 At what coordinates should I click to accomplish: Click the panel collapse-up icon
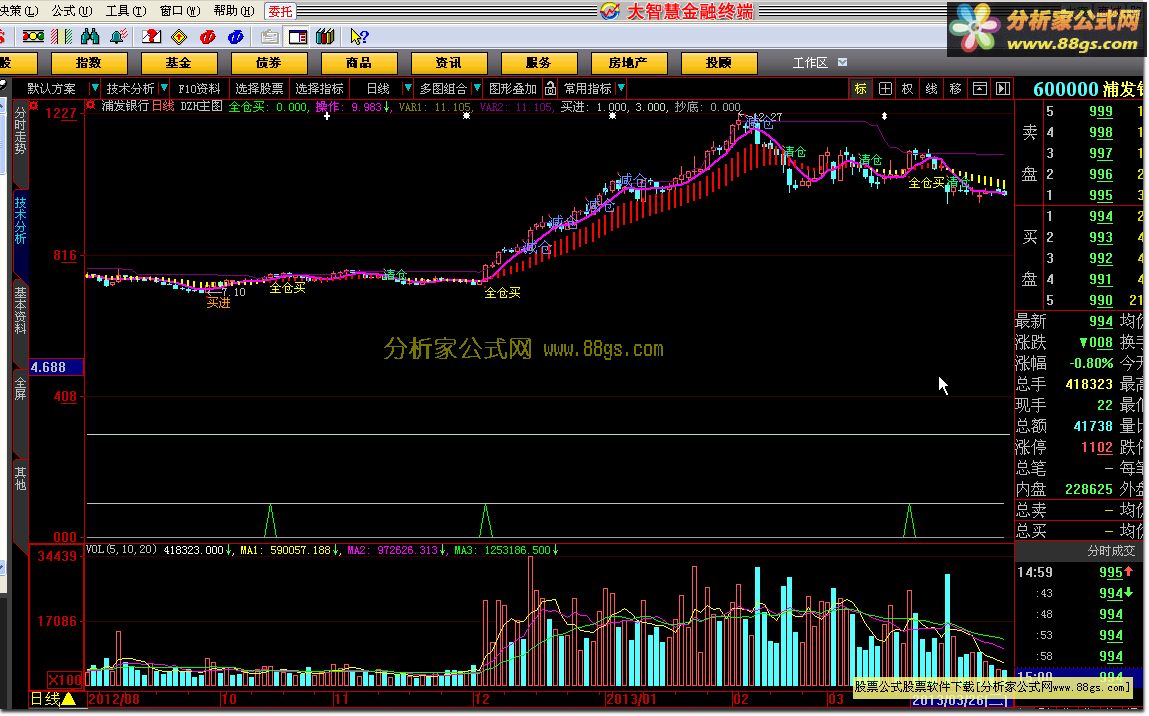[x=980, y=89]
